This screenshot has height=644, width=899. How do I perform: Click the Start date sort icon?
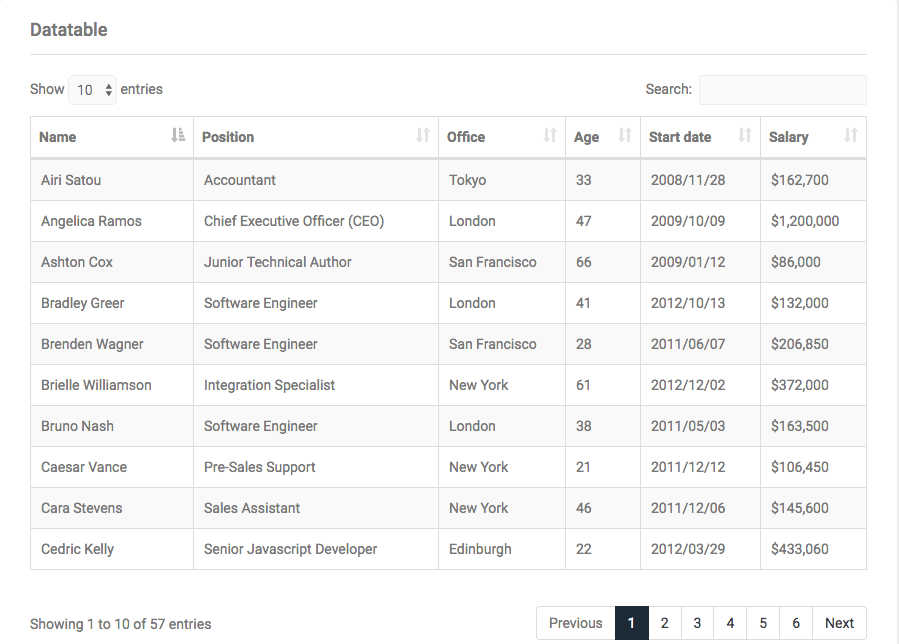(745, 136)
